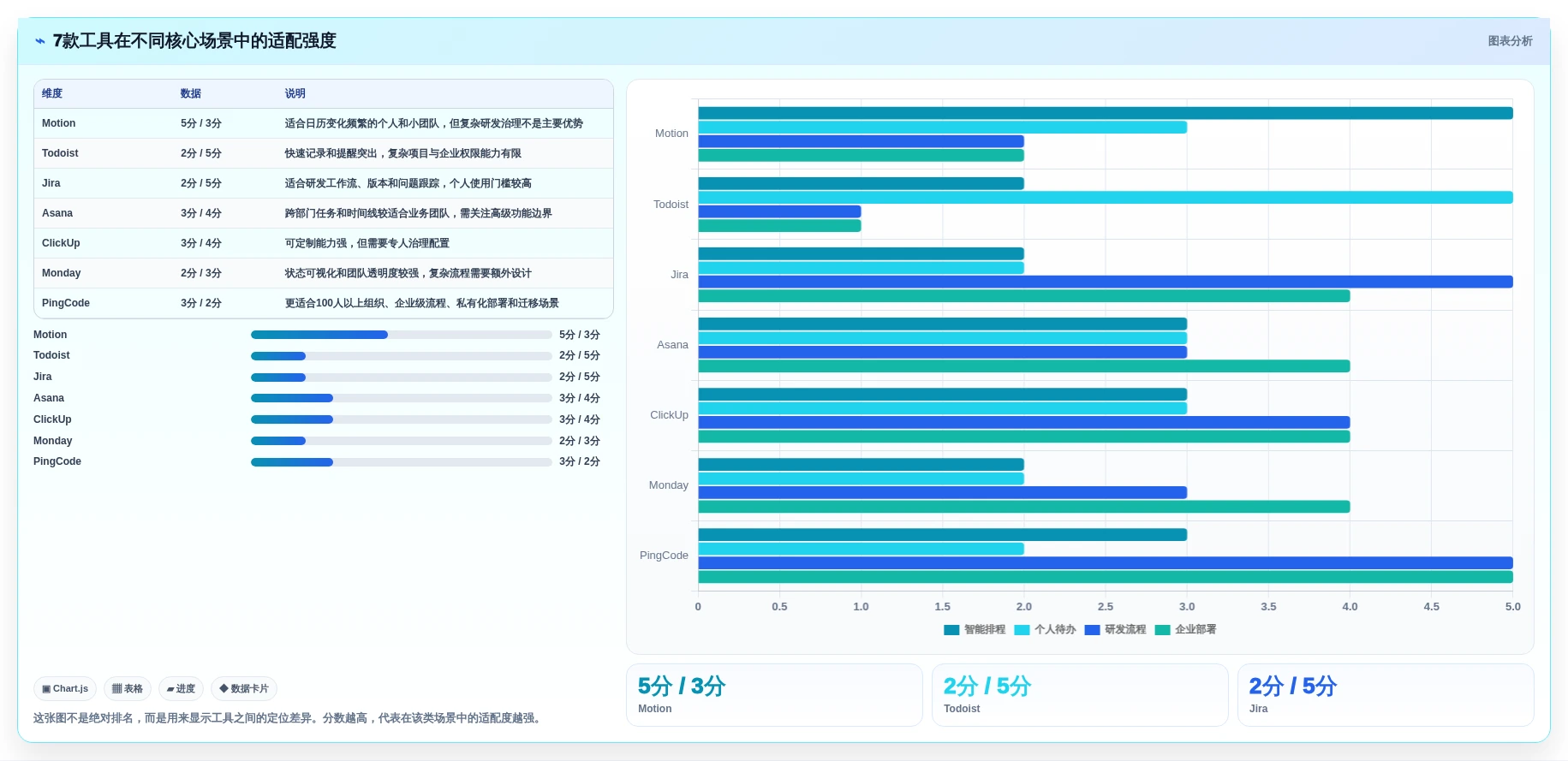Select the 数据卡片 tag chip
Viewport: 1568px width, 761px height.
tap(244, 688)
